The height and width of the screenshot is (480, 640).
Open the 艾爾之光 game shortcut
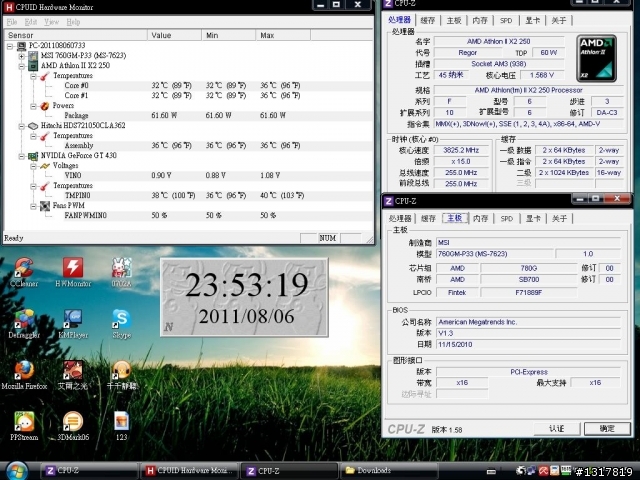(73, 375)
